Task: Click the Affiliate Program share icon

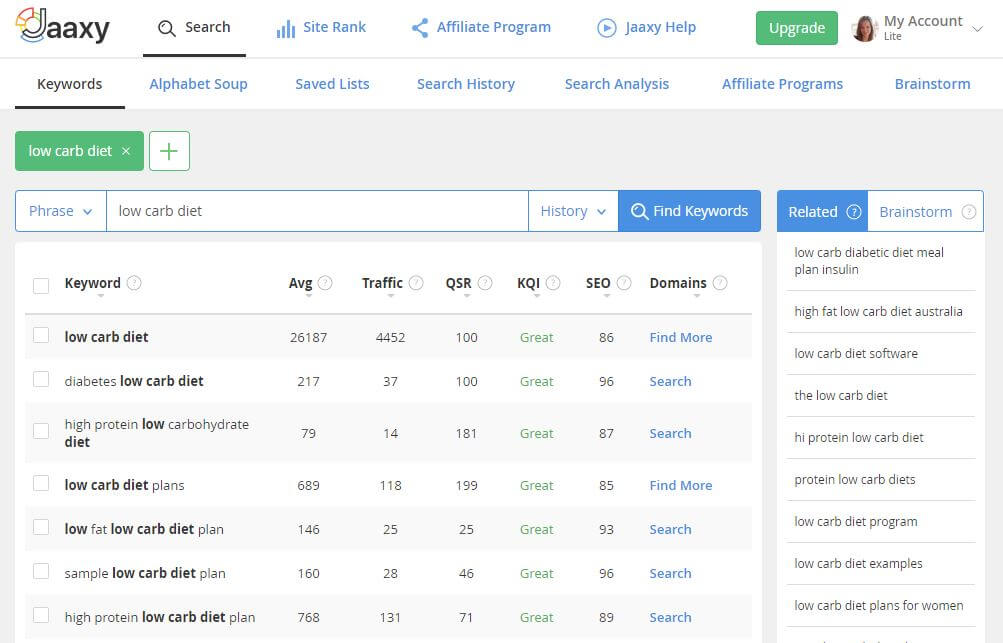Action: 420,28
